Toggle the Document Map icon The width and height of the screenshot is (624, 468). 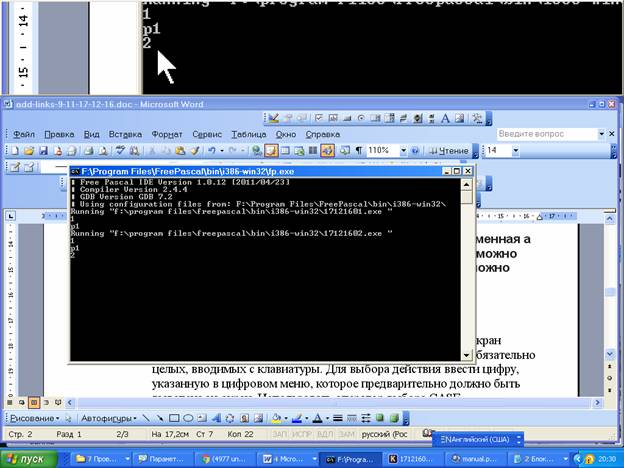[345, 151]
